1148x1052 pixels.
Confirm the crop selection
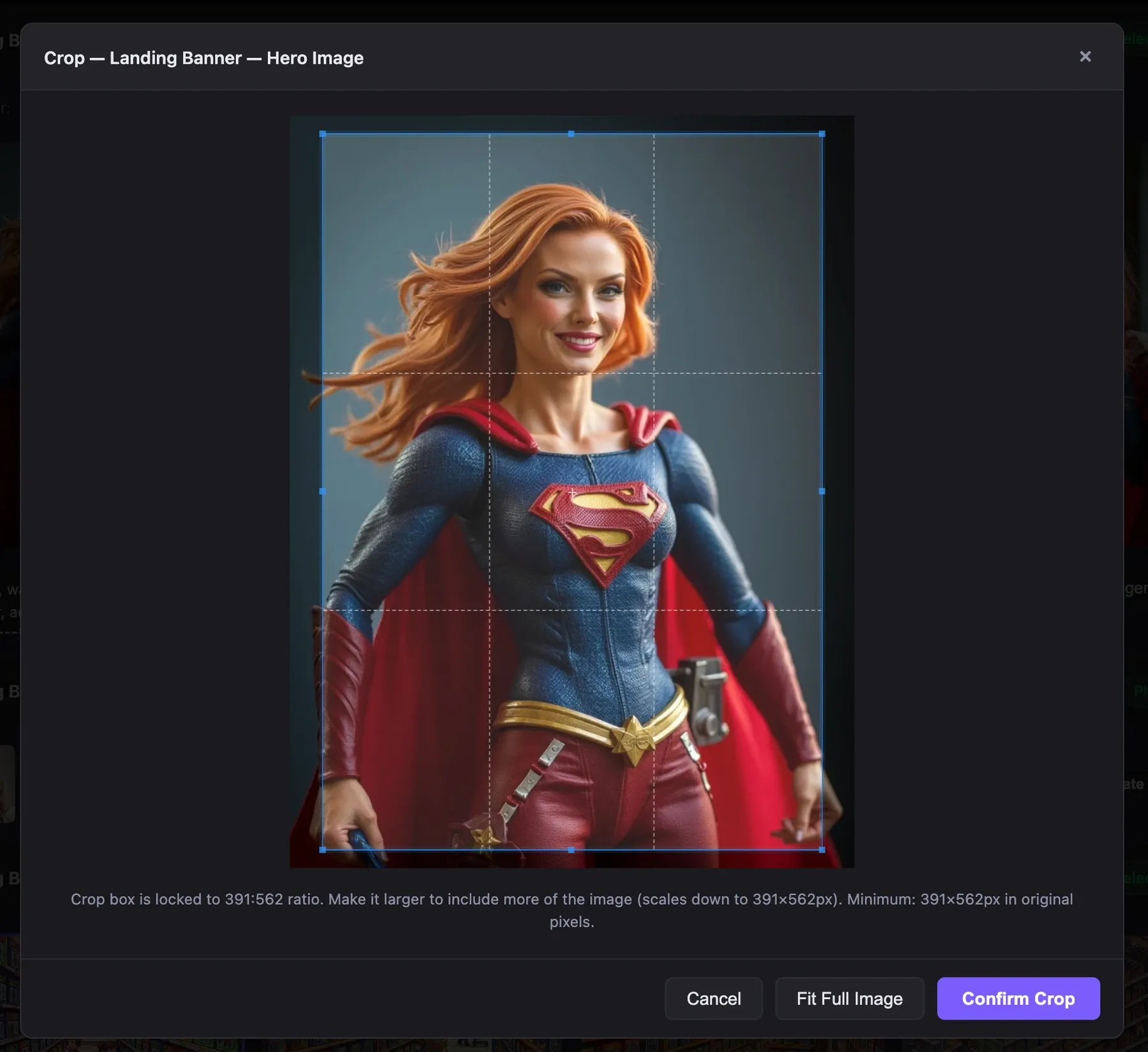(1019, 998)
